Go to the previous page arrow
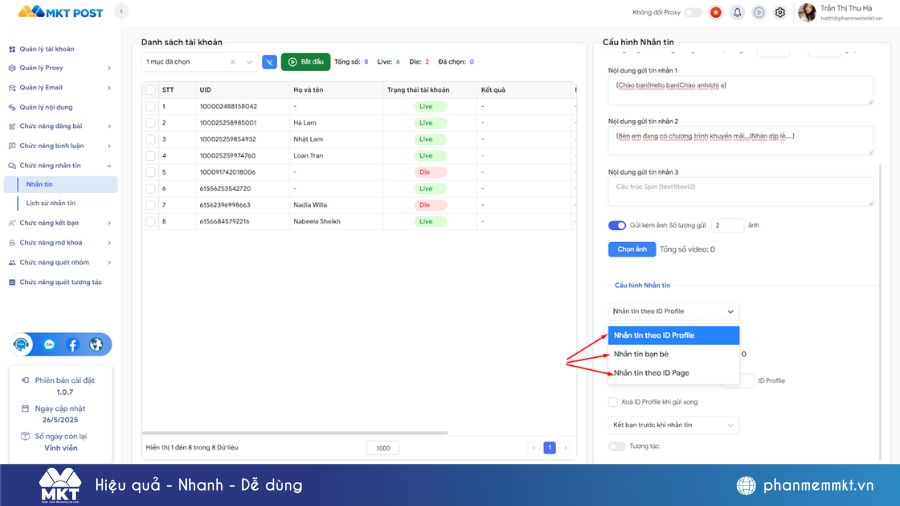The height and width of the screenshot is (506, 900). click(533, 447)
